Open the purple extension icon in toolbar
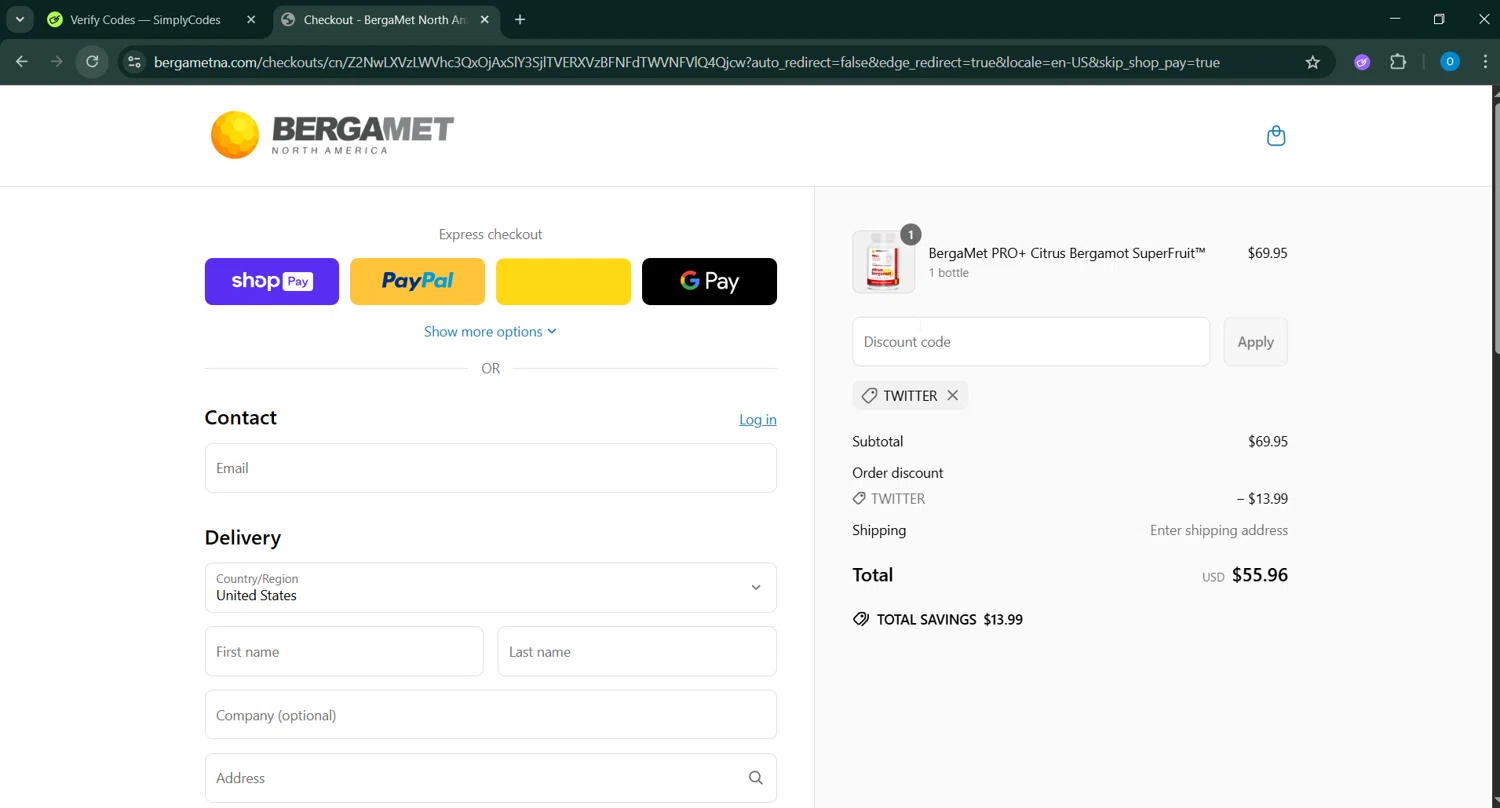Screen dimensions: 1500x808 [1362, 62]
